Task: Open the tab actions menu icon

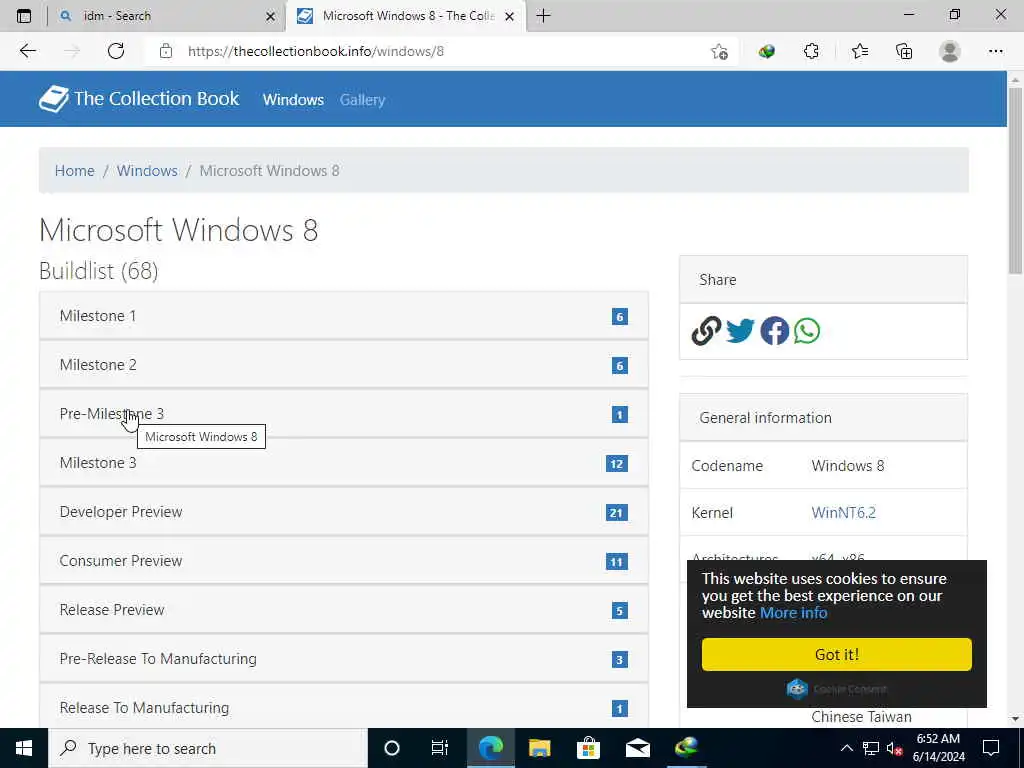Action: pos(24,16)
